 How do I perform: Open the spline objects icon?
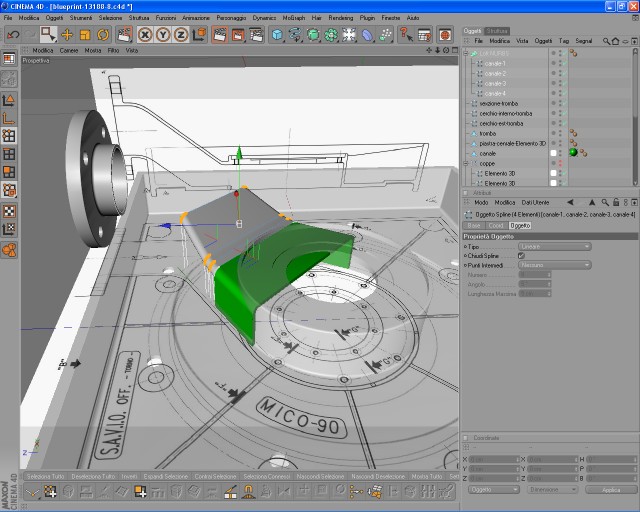pyautogui.click(x=295, y=35)
